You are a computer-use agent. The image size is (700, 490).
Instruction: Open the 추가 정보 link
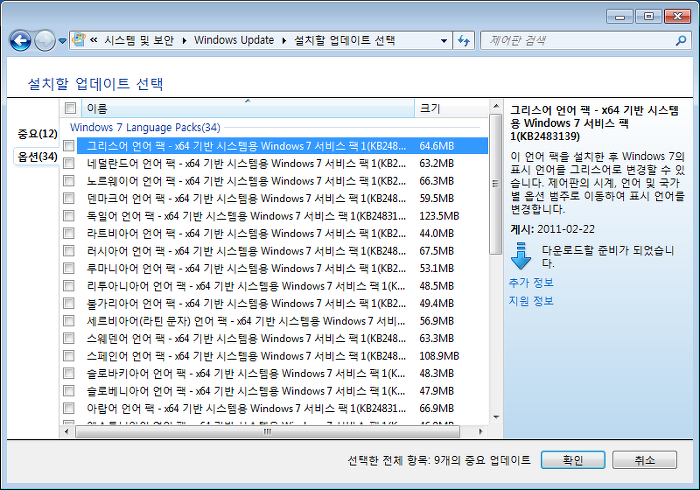[x=531, y=282]
